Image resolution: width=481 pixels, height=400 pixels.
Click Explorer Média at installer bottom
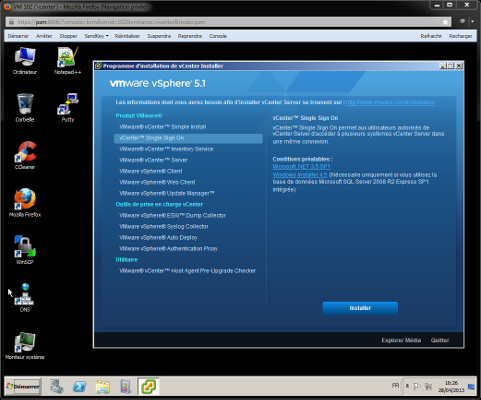click(401, 340)
